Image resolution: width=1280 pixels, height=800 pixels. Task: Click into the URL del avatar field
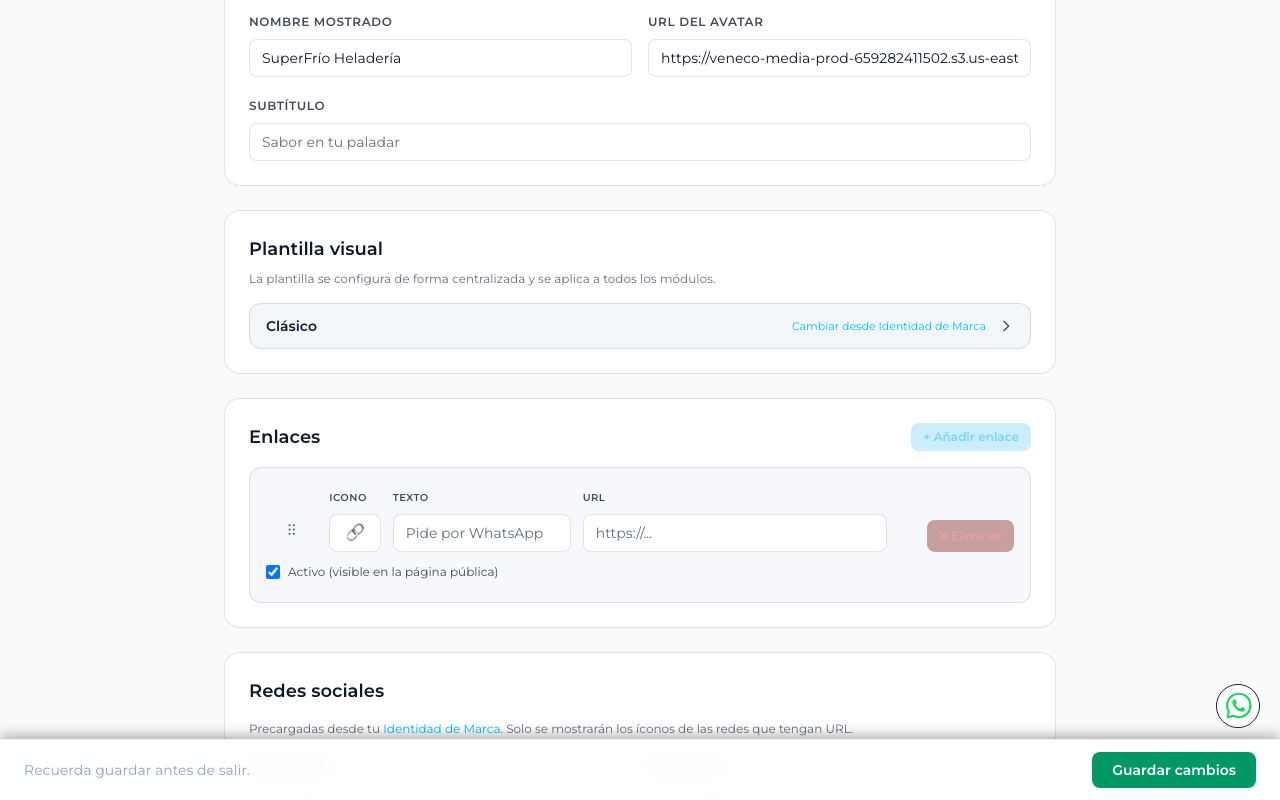coord(839,58)
